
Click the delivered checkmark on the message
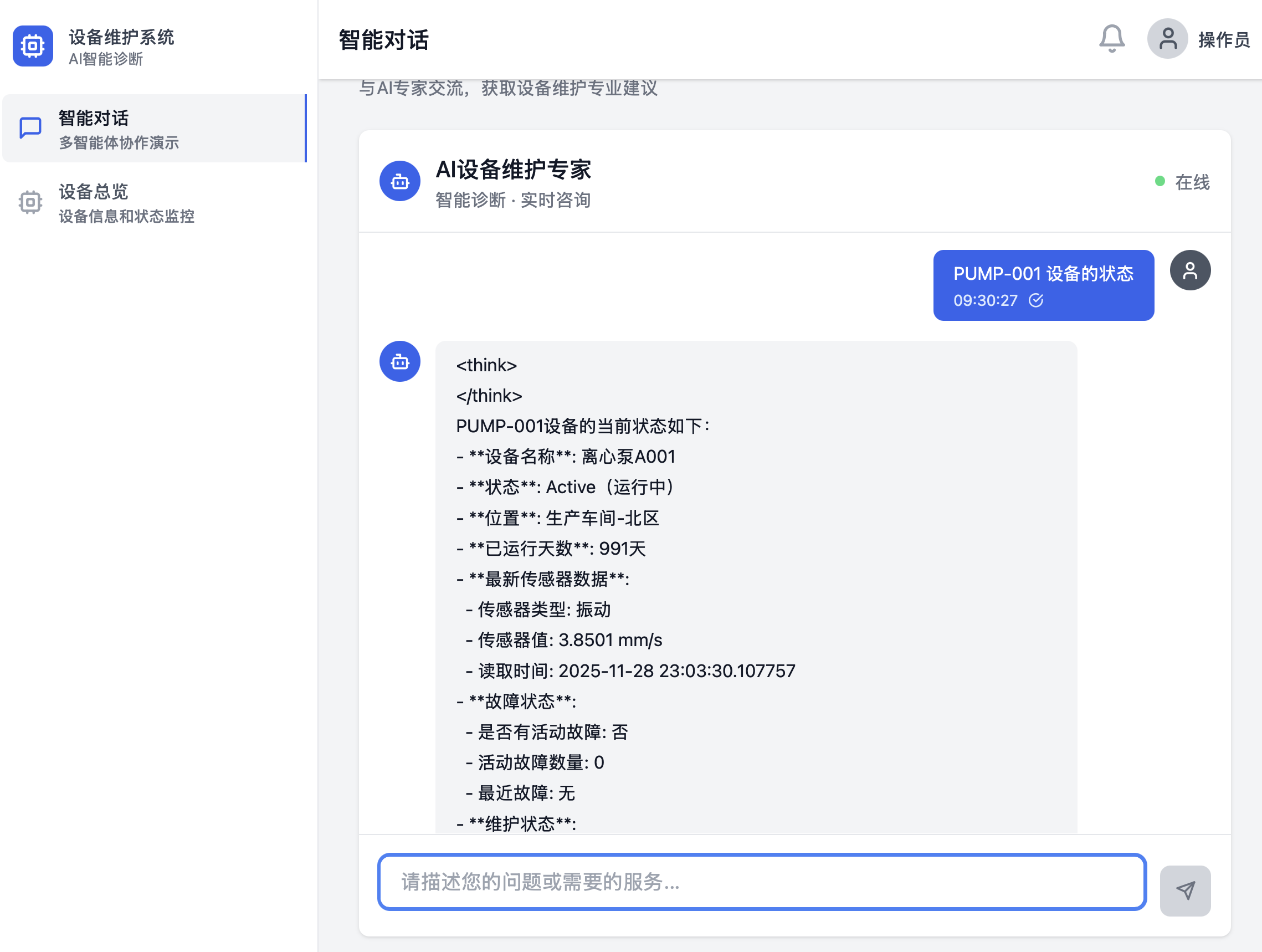pyautogui.click(x=1037, y=301)
